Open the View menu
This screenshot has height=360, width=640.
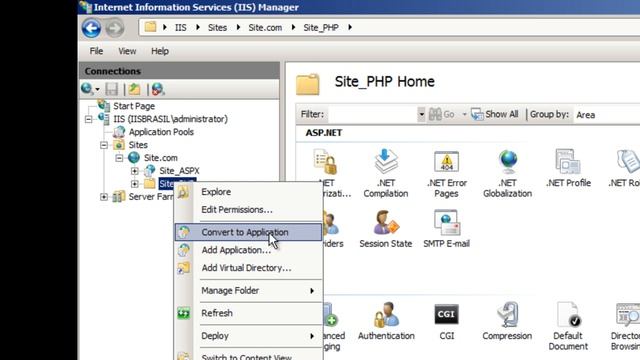pyautogui.click(x=127, y=51)
